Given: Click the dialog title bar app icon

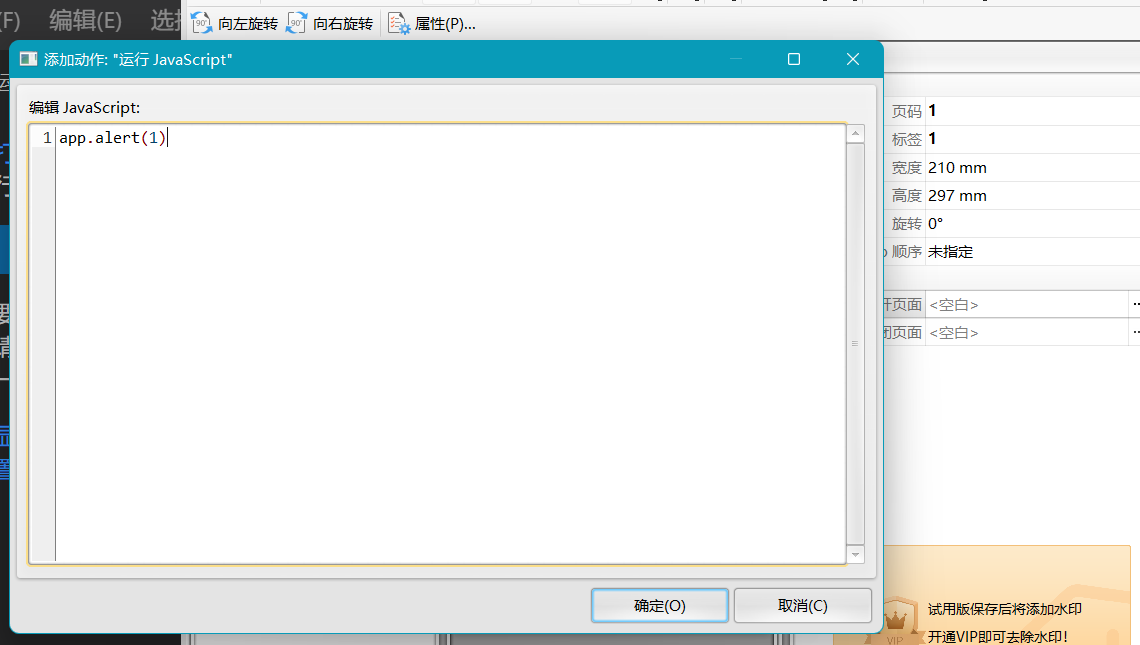Looking at the screenshot, I should click(28, 60).
